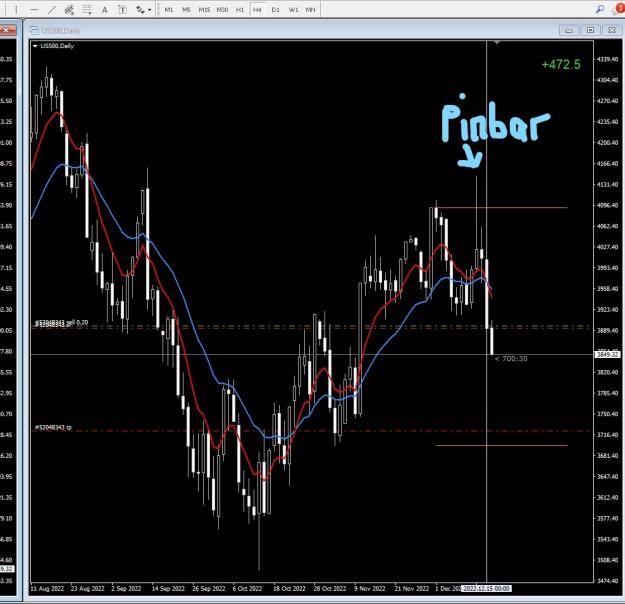The image size is (625, 604).
Task: Select the Fibonacci retracement tool
Action: (x=87, y=10)
